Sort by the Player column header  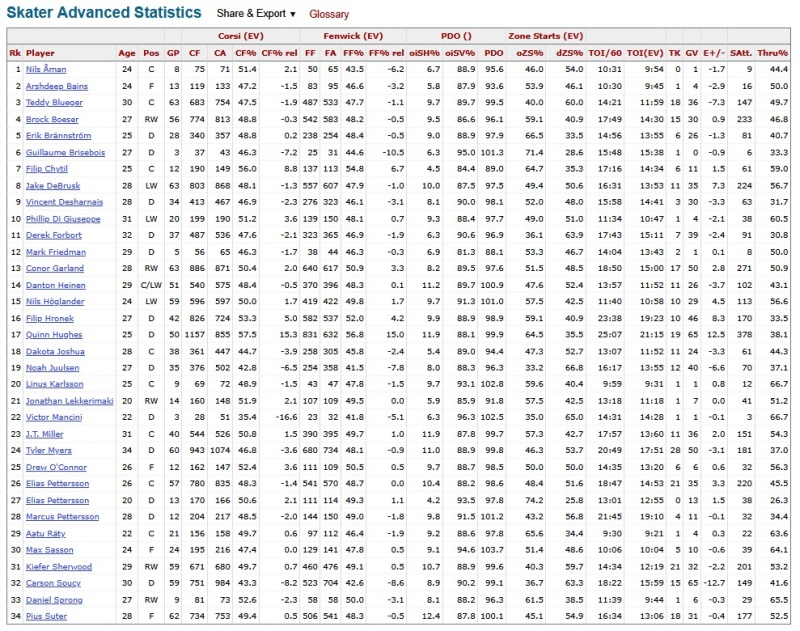40,52
